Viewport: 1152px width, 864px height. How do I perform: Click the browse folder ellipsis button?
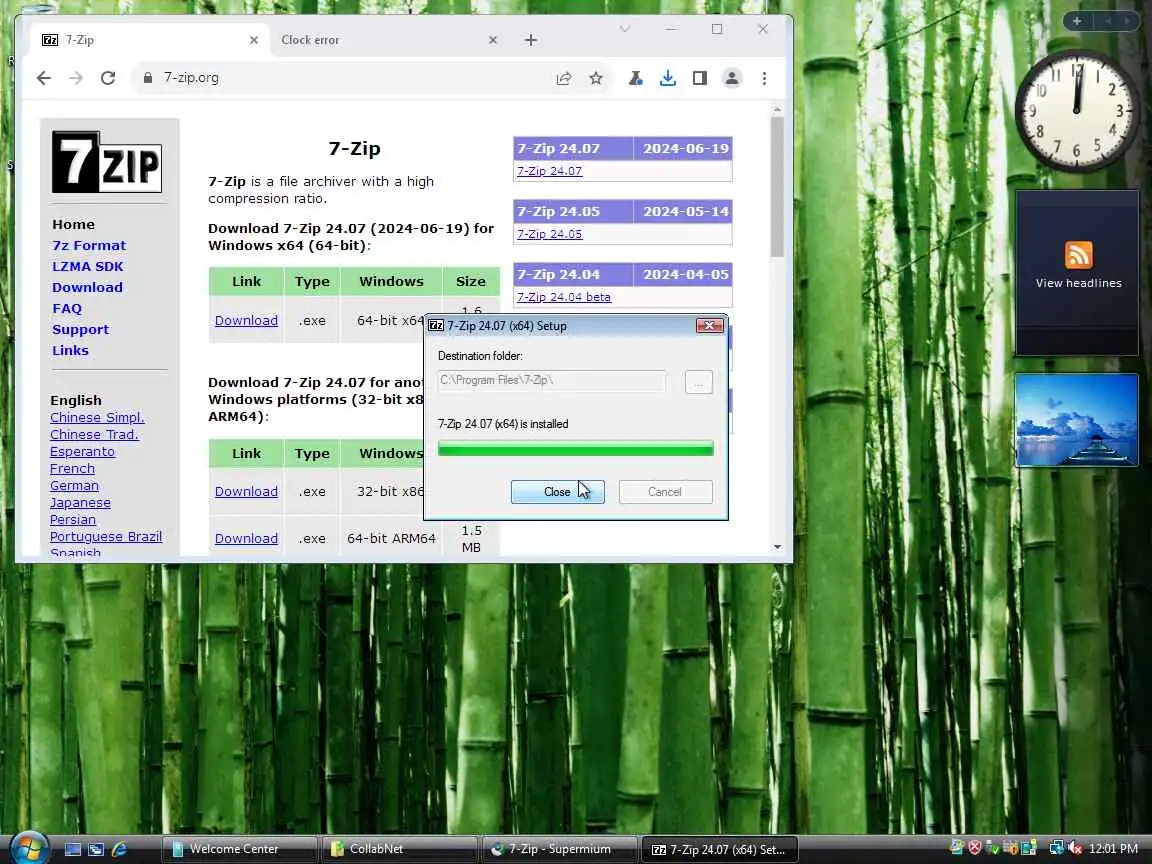(x=699, y=381)
